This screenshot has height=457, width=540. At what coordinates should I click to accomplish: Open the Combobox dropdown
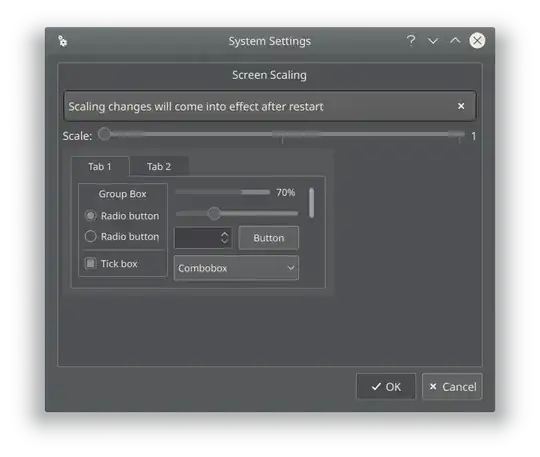tap(236, 268)
